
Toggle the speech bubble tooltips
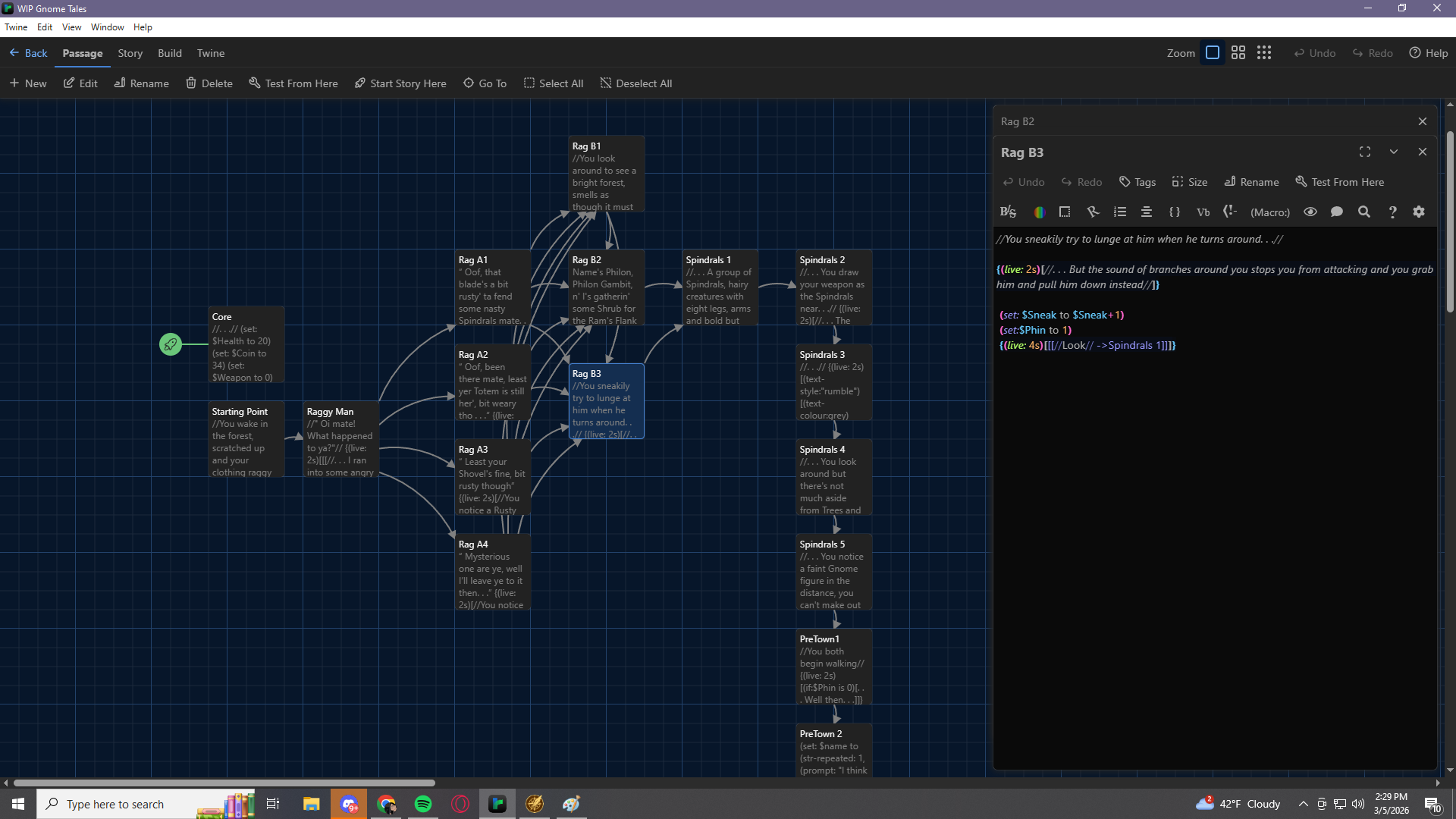(1337, 212)
